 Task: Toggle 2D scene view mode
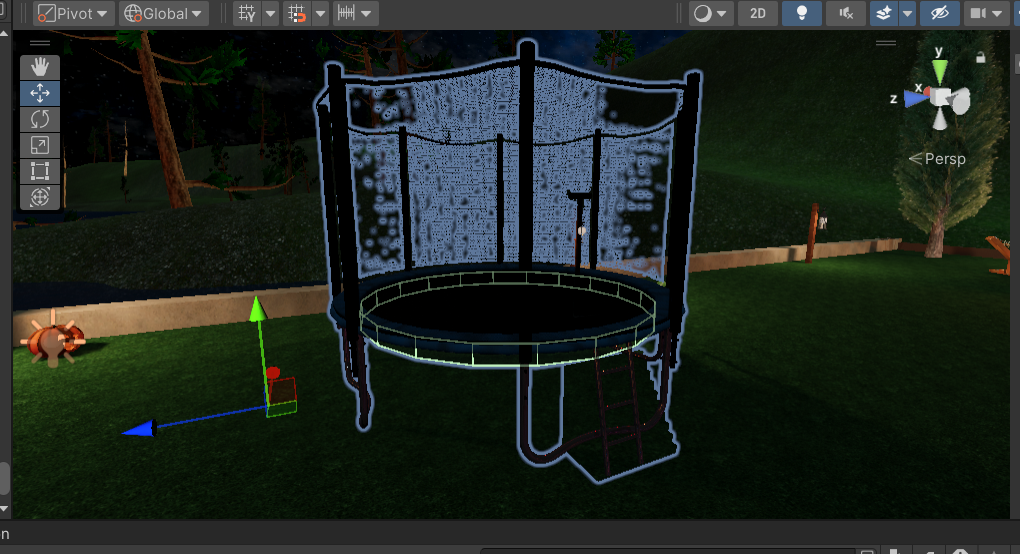coord(758,13)
